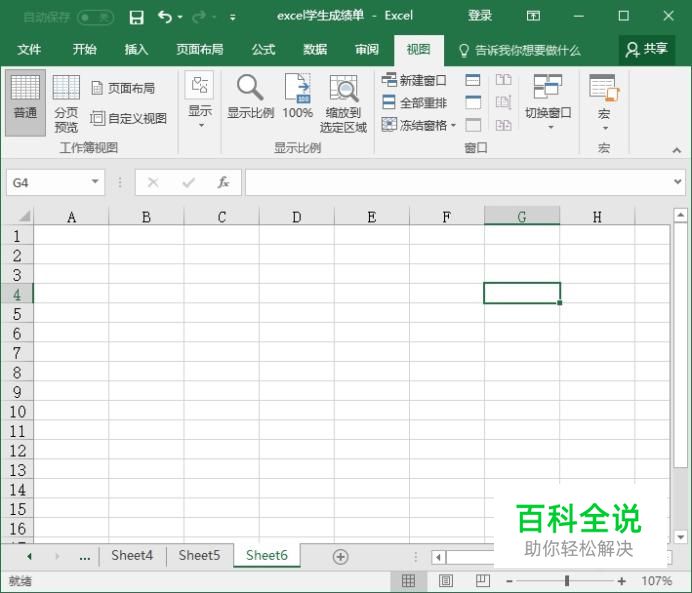Image resolution: width=692 pixels, height=593 pixels.
Task: Click the Cancel X icon in formula bar
Action: 153,182
